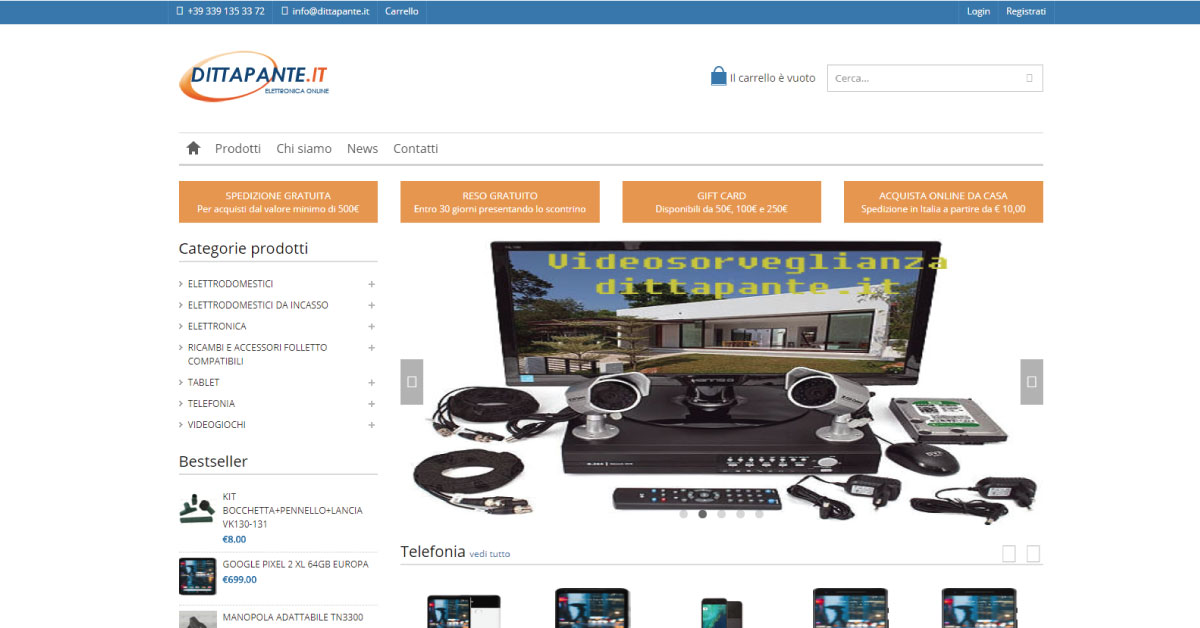Expand the ELETTRONICA category plus sign
1200x628 pixels.
(371, 326)
